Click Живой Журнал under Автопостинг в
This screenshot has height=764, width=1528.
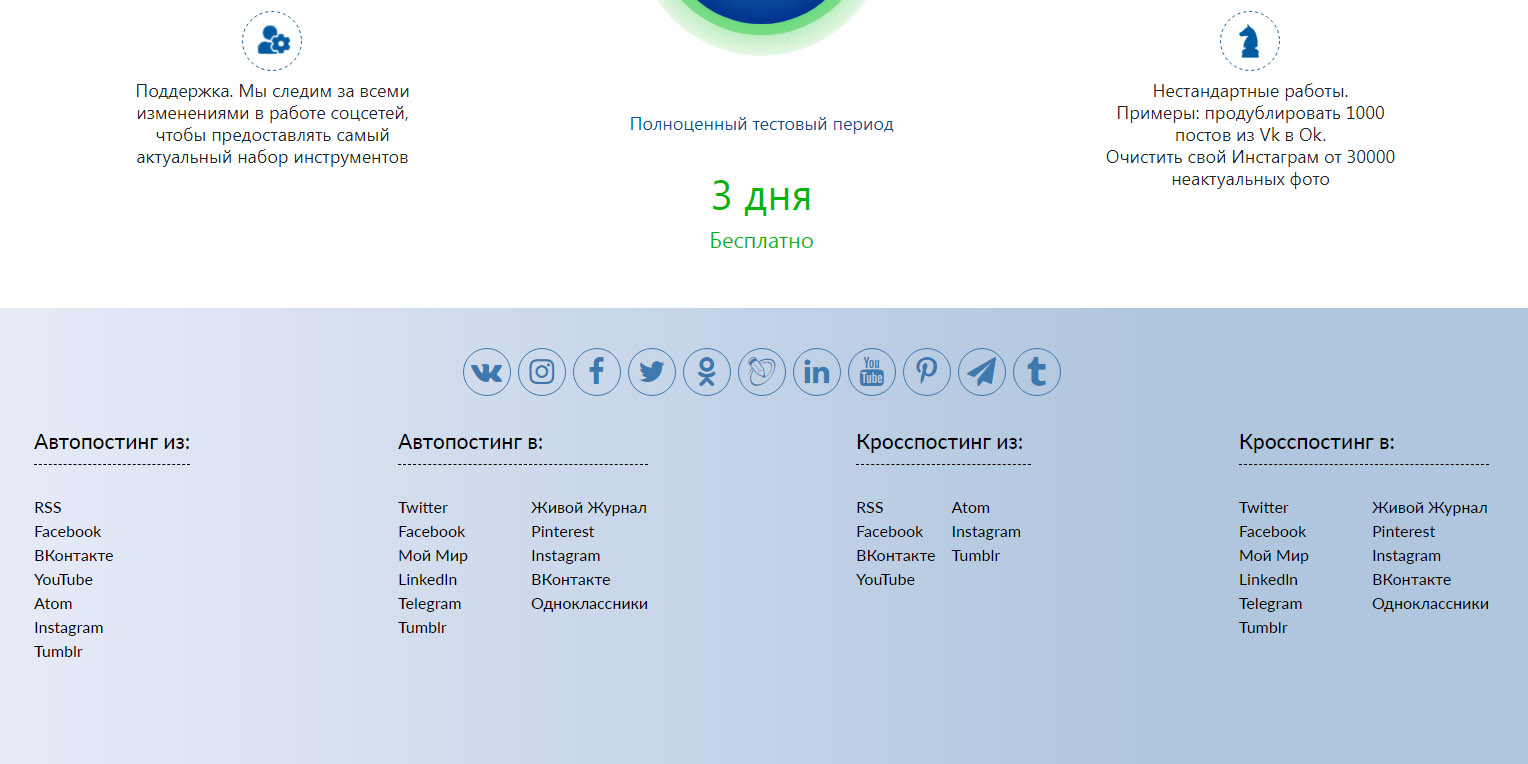(589, 508)
